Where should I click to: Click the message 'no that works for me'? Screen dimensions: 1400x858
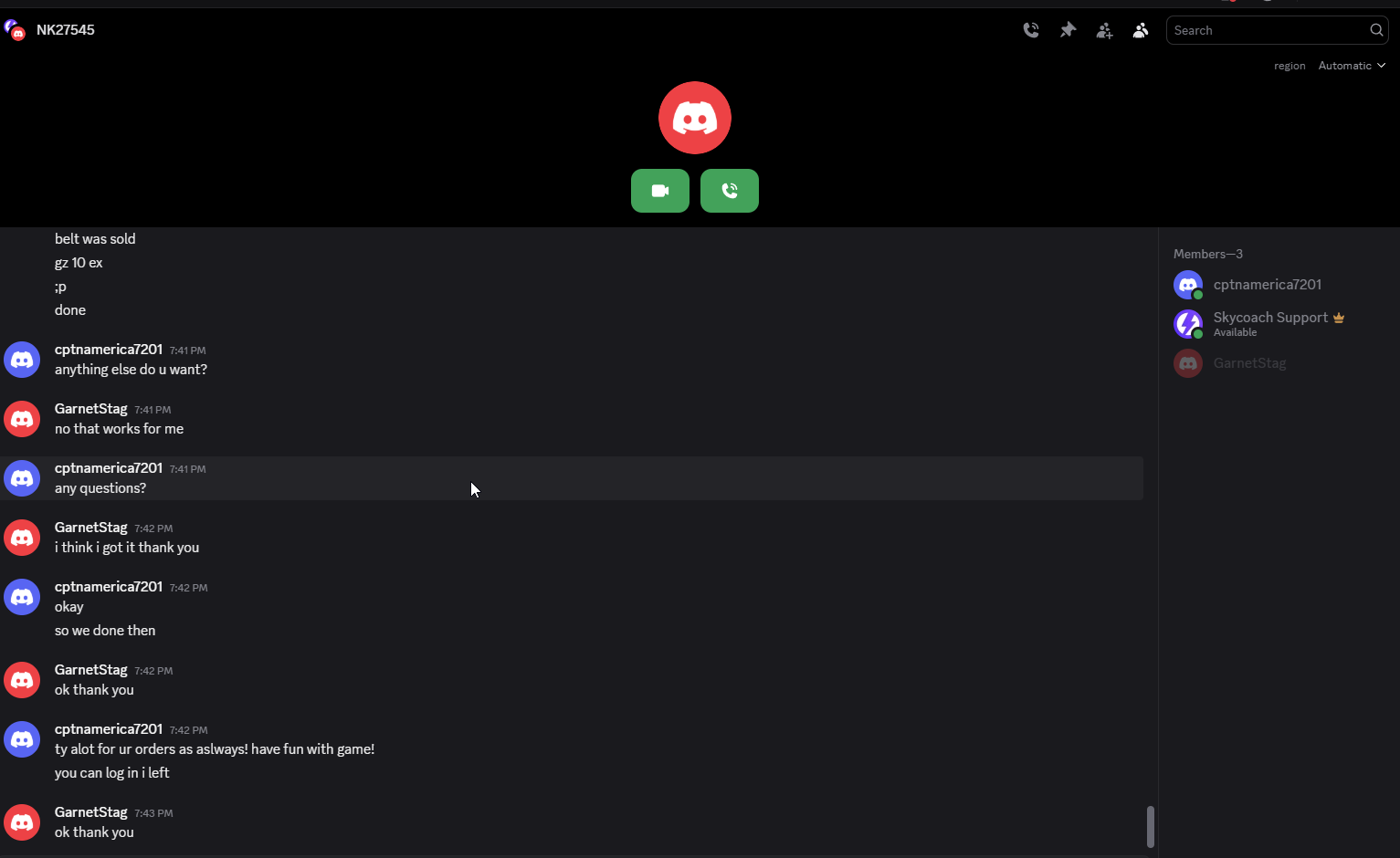(119, 429)
